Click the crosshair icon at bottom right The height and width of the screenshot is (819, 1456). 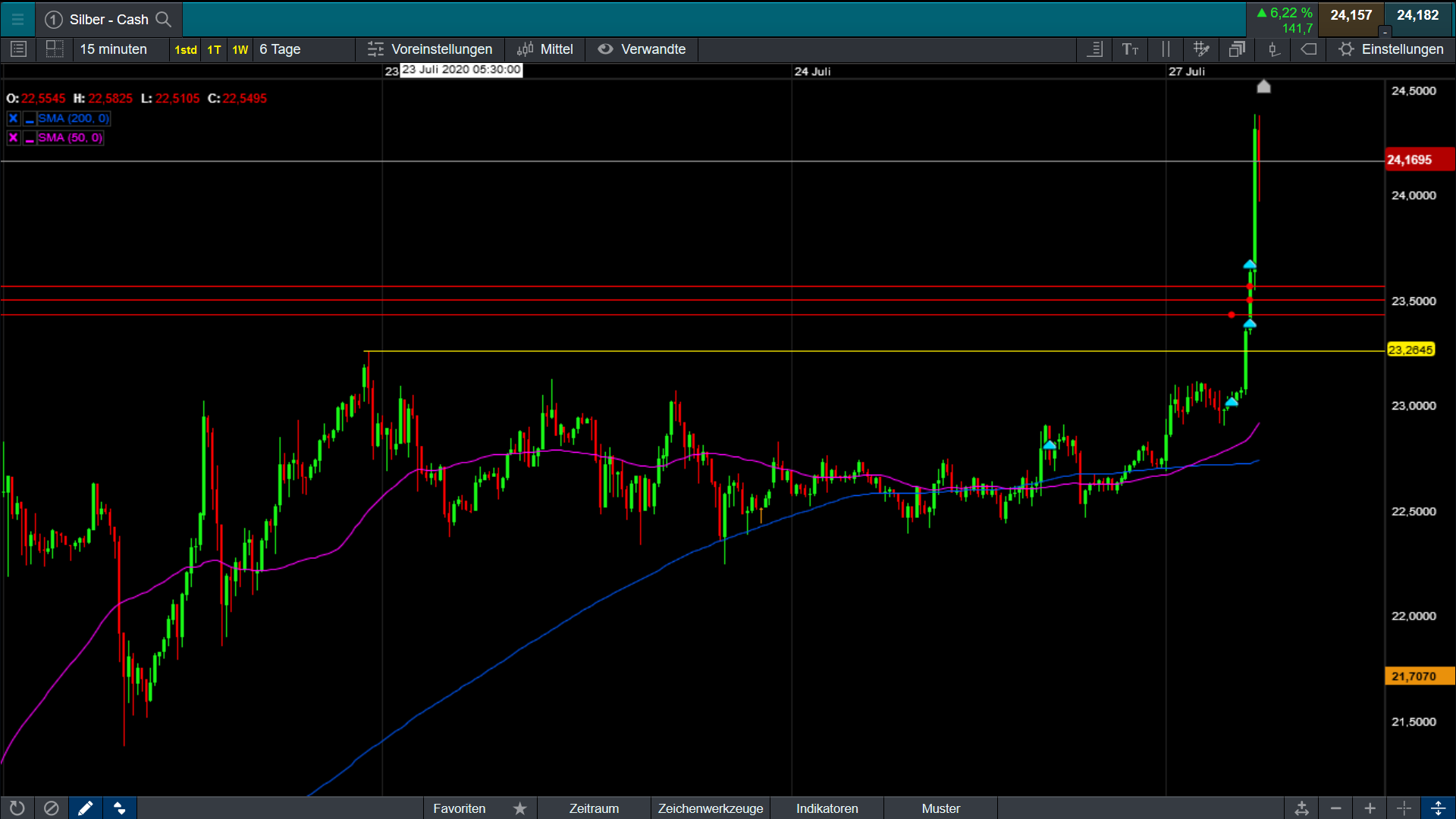pyautogui.click(x=1404, y=808)
